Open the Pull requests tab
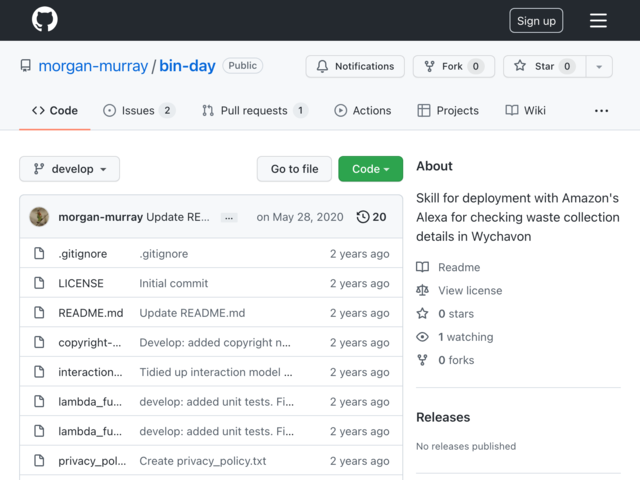The image size is (640, 480). [x=255, y=110]
